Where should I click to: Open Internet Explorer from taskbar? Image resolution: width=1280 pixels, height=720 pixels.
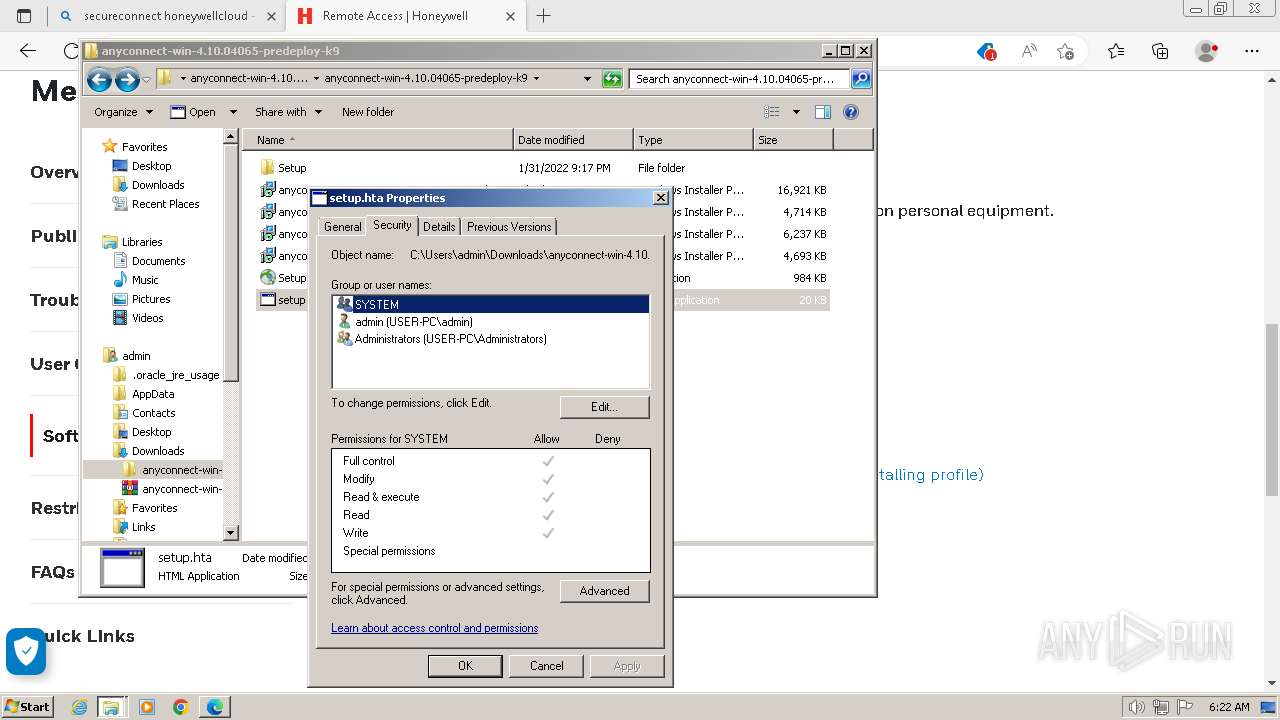[79, 707]
